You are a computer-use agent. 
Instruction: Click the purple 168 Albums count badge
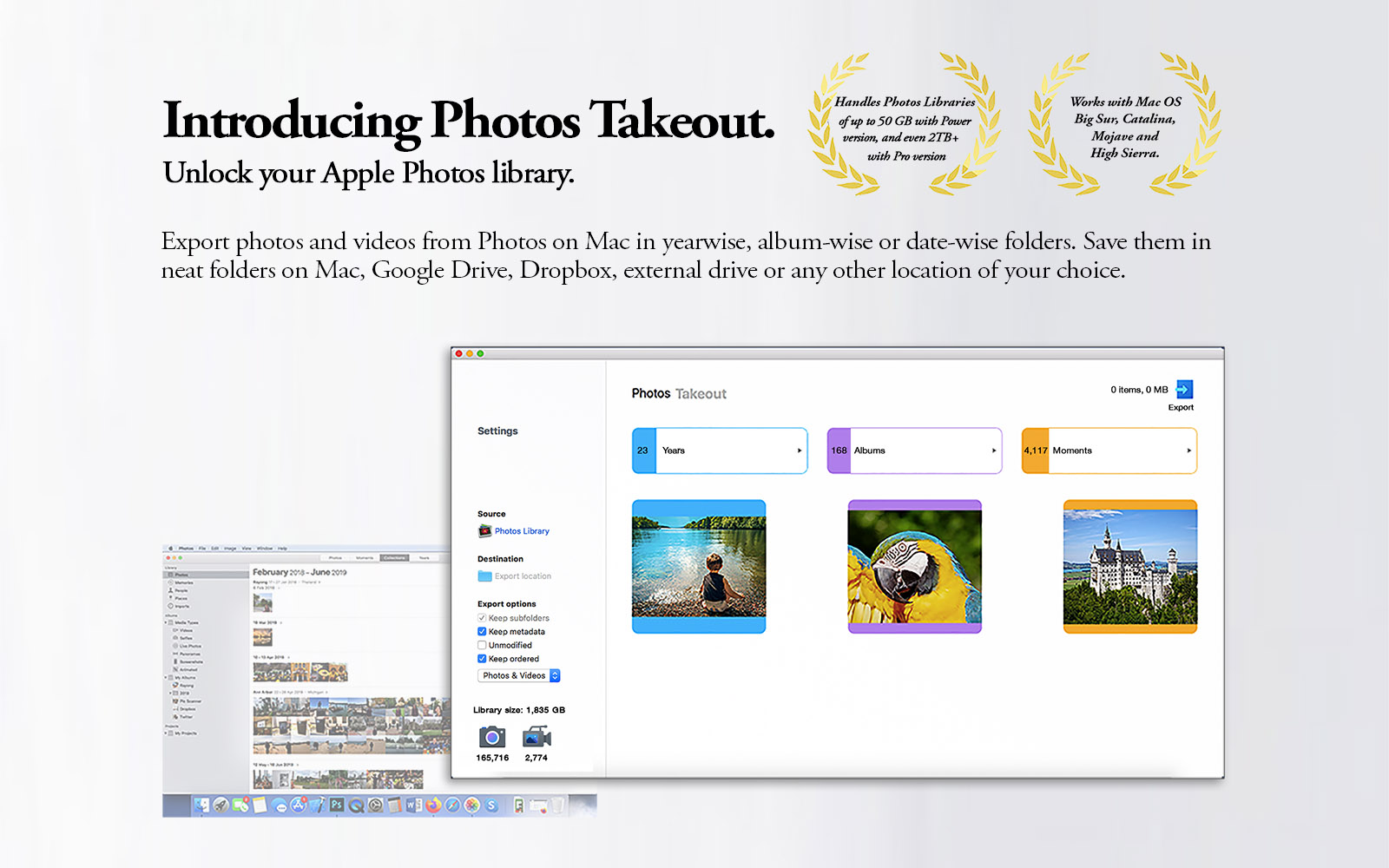click(x=839, y=450)
